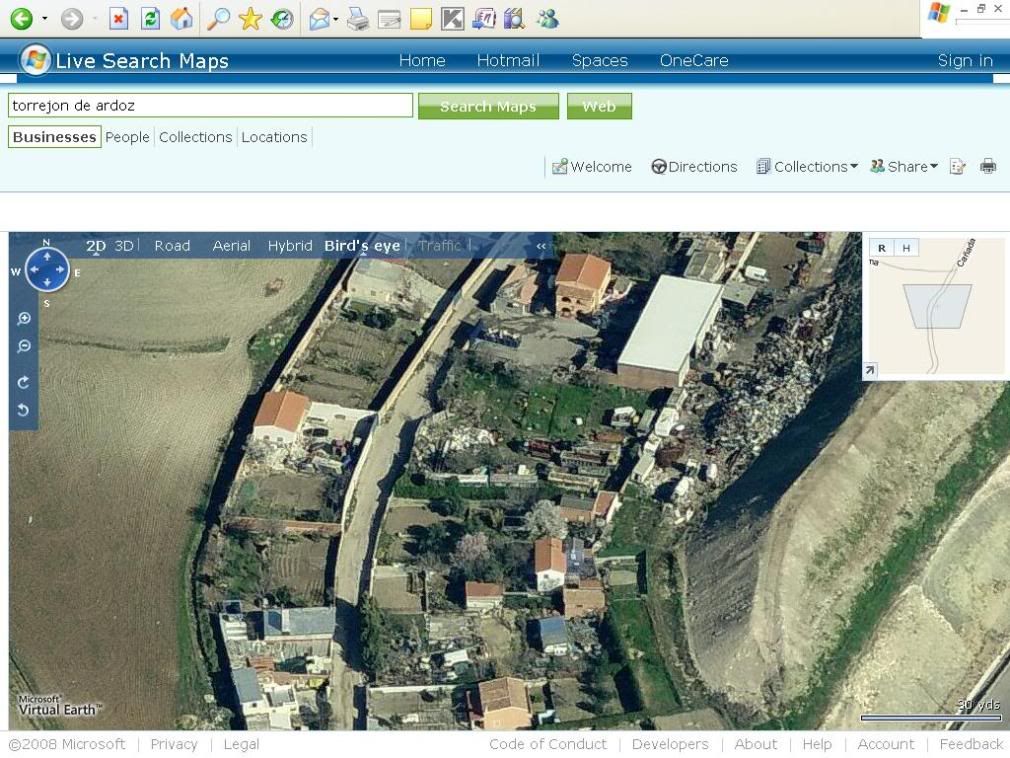Click the browser Home house icon
Screen dimensions: 1010x758
tap(181, 18)
